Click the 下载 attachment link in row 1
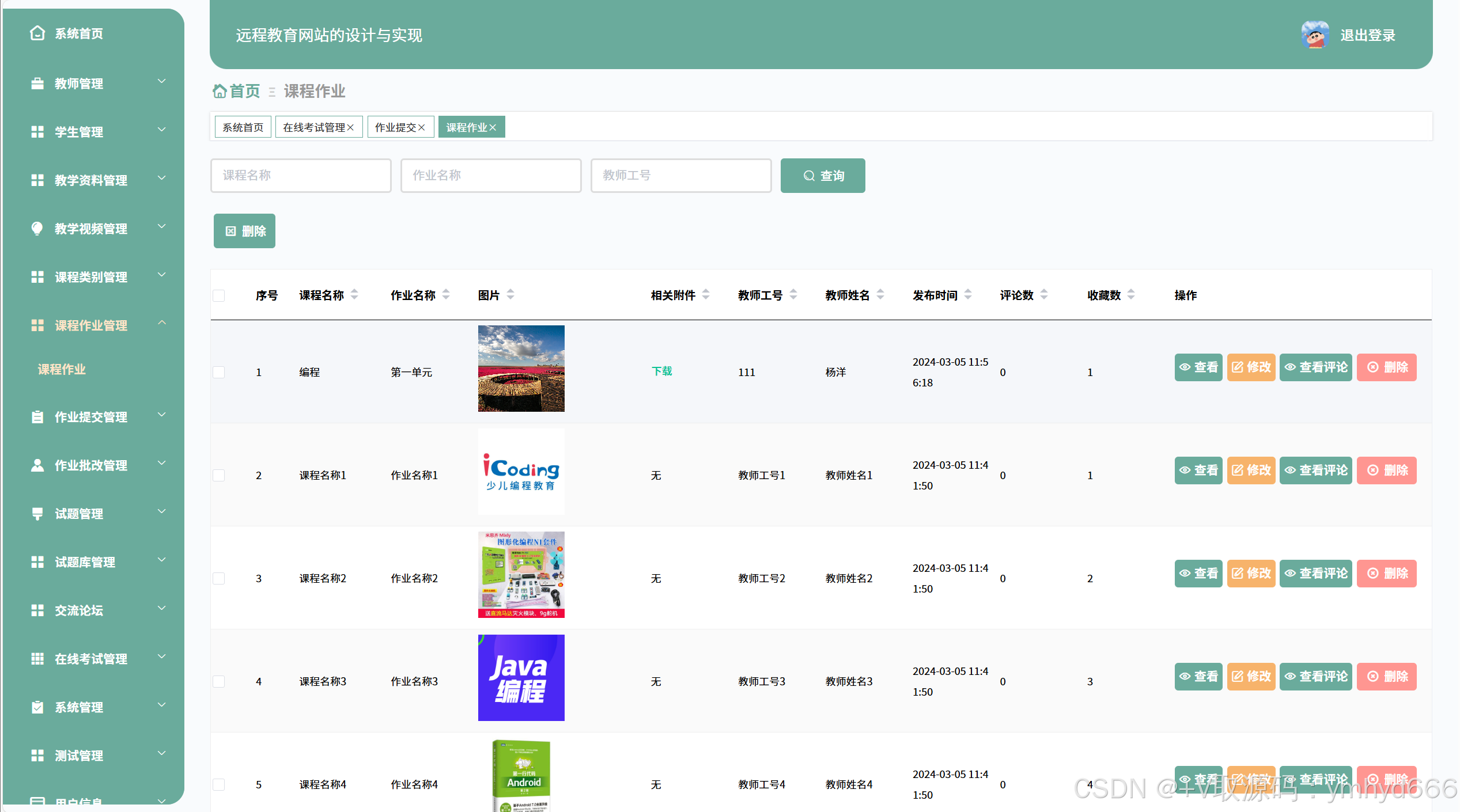 click(x=661, y=371)
